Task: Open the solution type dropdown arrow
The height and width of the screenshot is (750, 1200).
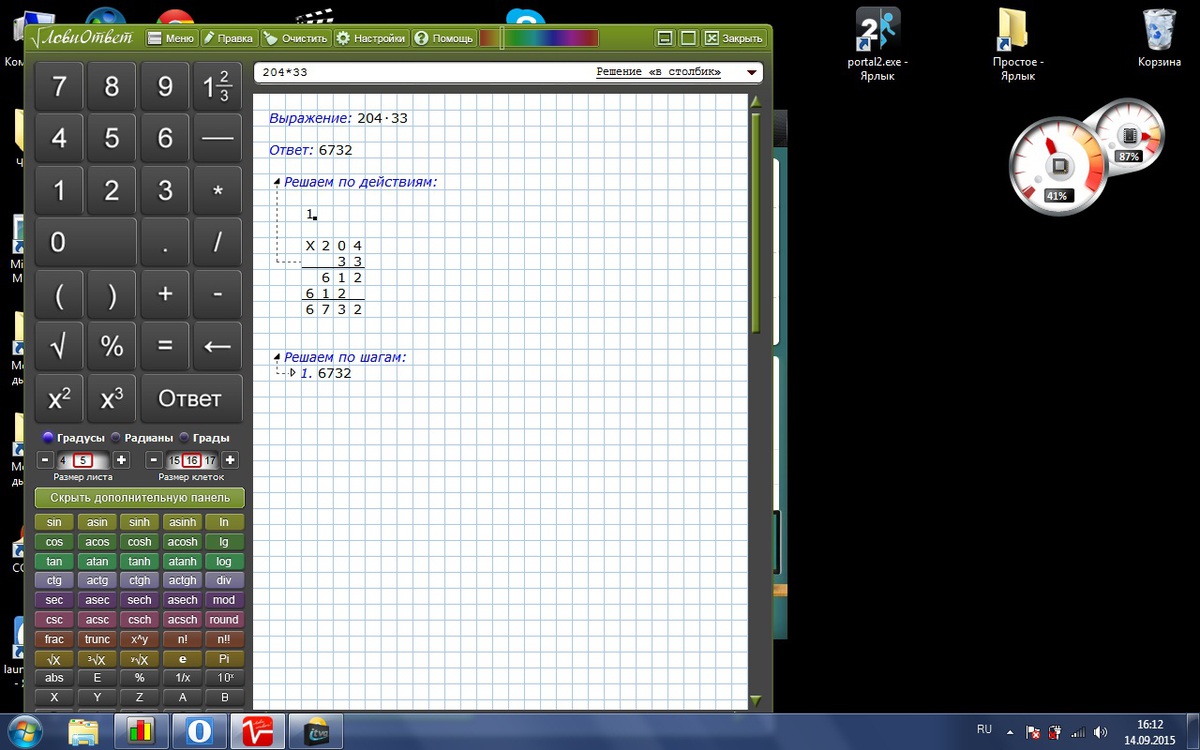Action: 751,73
